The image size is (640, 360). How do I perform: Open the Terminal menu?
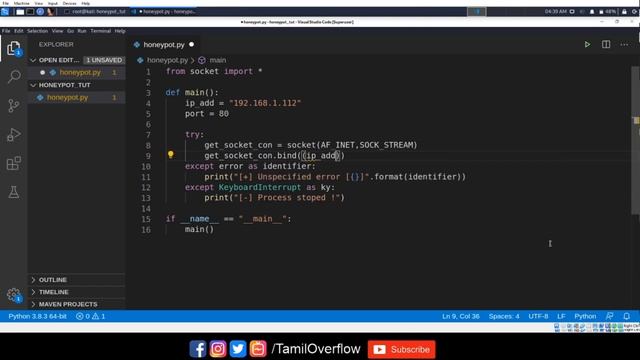101,31
